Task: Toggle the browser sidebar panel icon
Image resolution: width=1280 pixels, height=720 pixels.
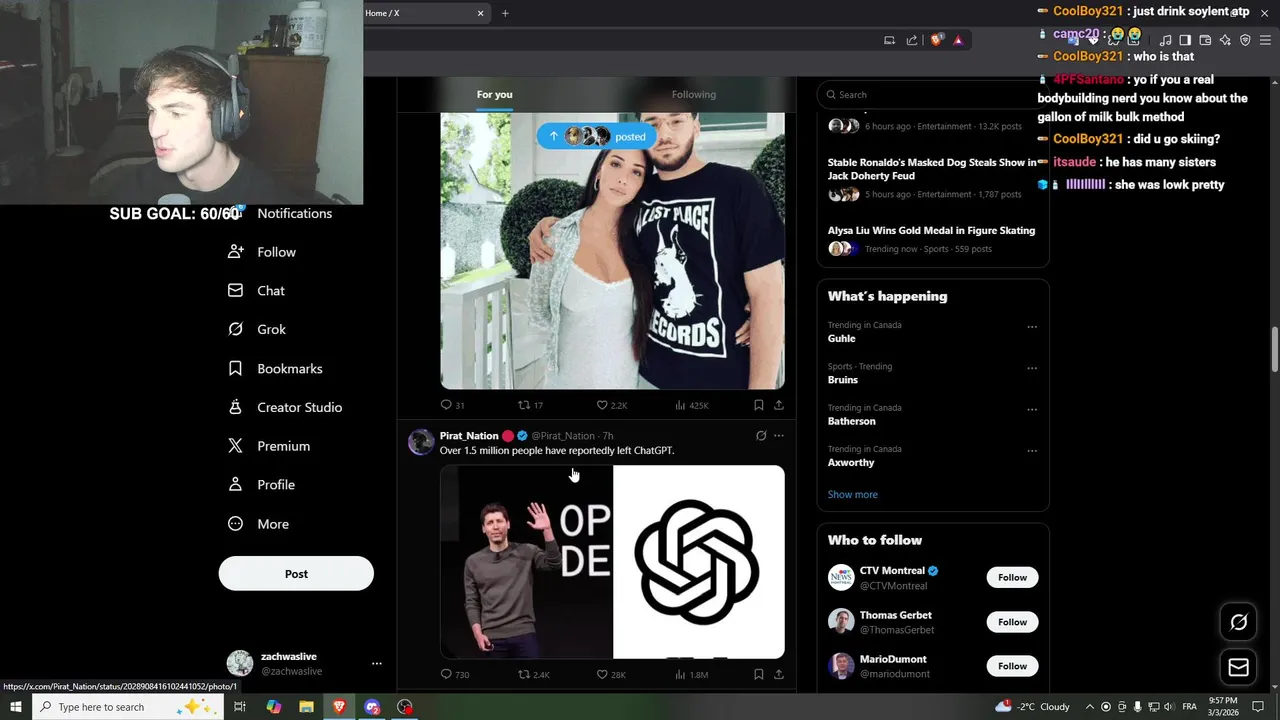Action: 1185,40
